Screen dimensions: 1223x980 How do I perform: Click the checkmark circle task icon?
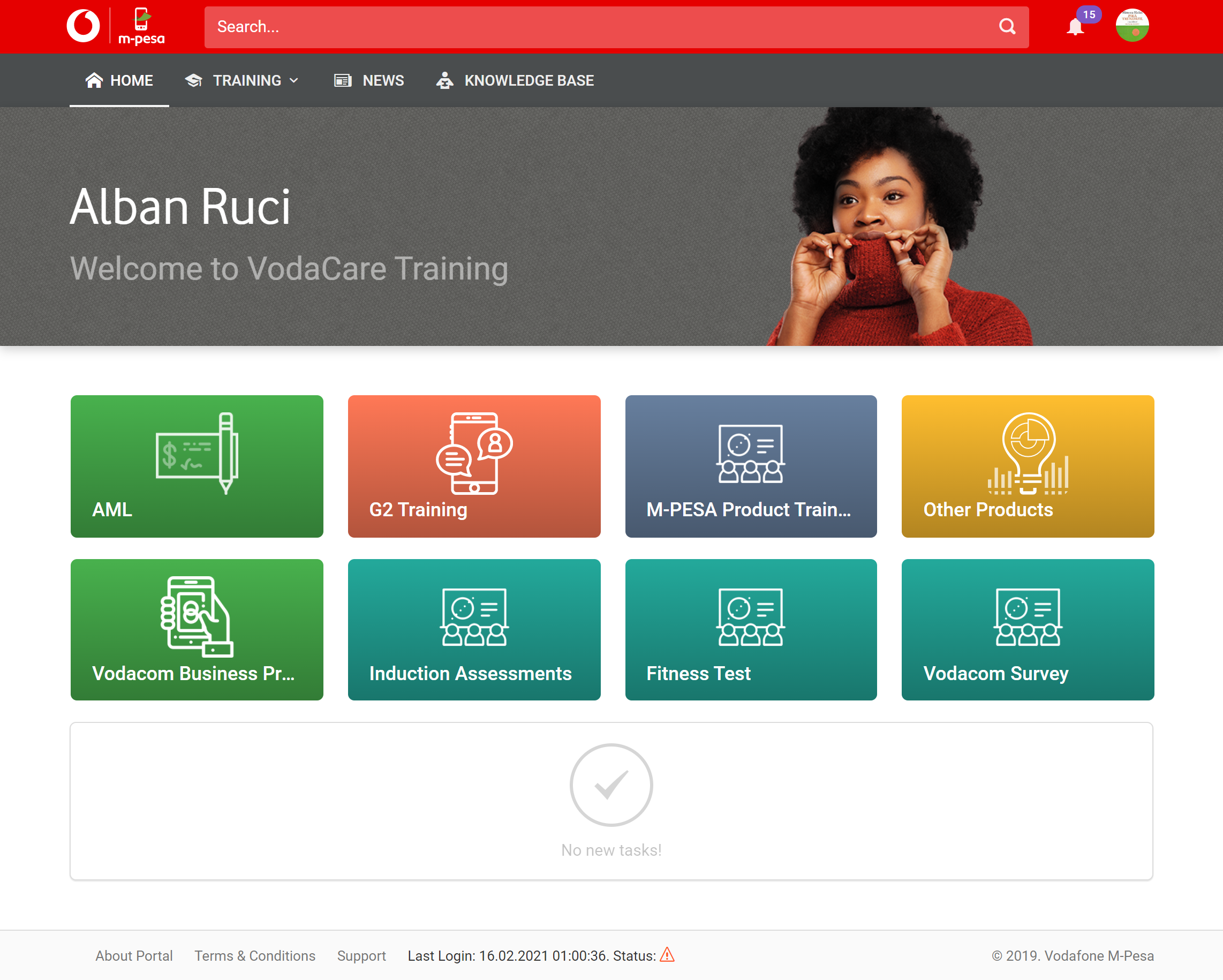(x=611, y=785)
